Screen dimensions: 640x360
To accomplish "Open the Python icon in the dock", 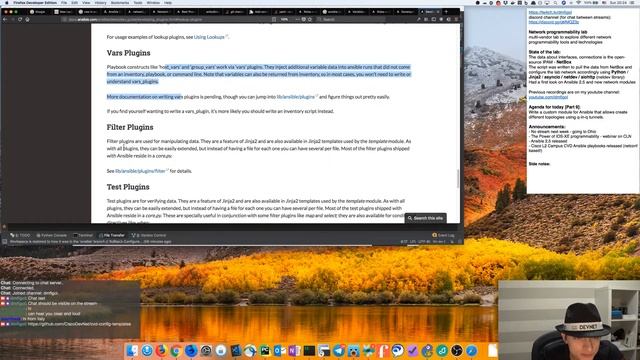I will pos(427,350).
